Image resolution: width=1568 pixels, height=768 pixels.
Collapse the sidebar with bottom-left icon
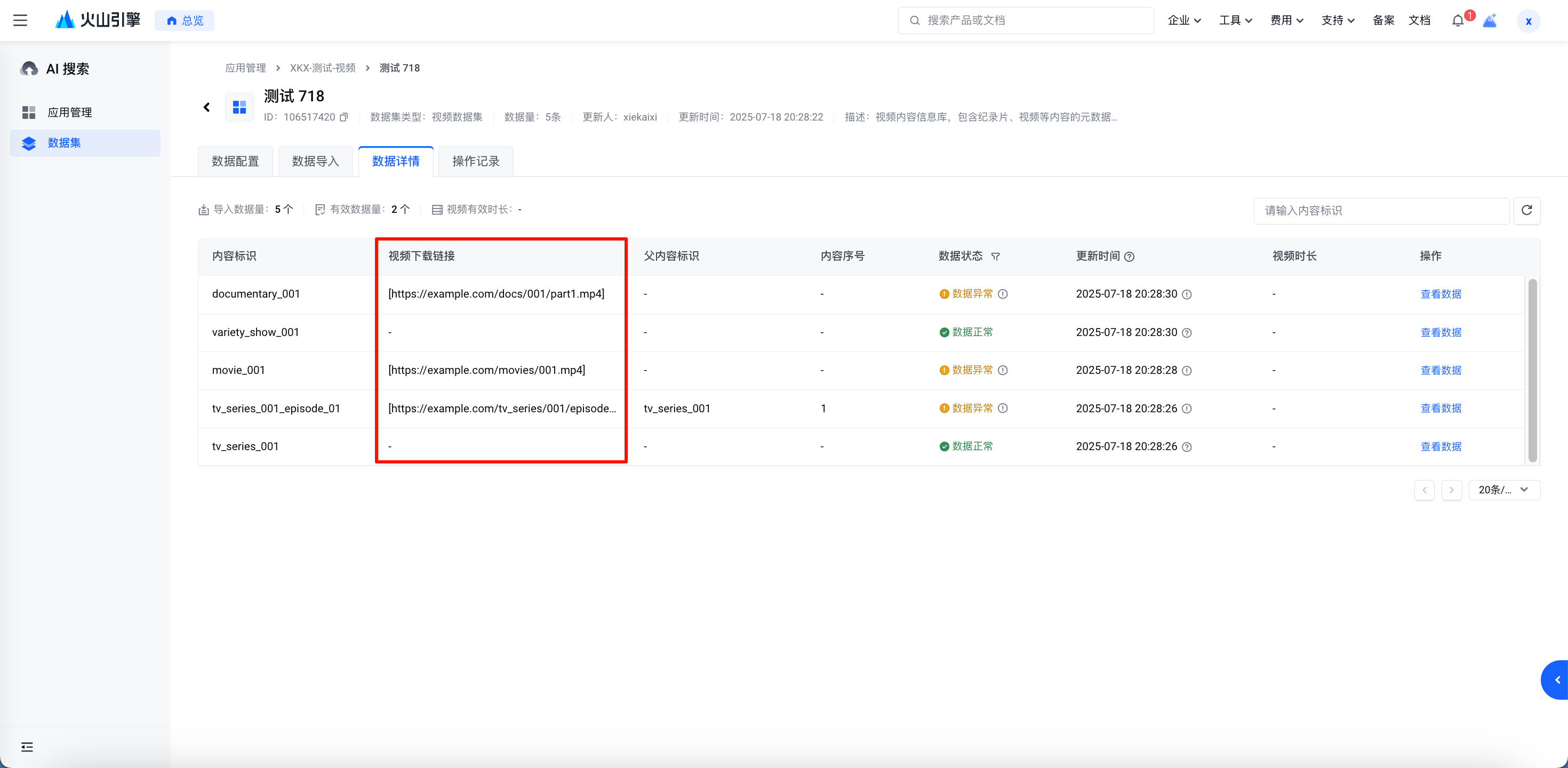click(27, 747)
